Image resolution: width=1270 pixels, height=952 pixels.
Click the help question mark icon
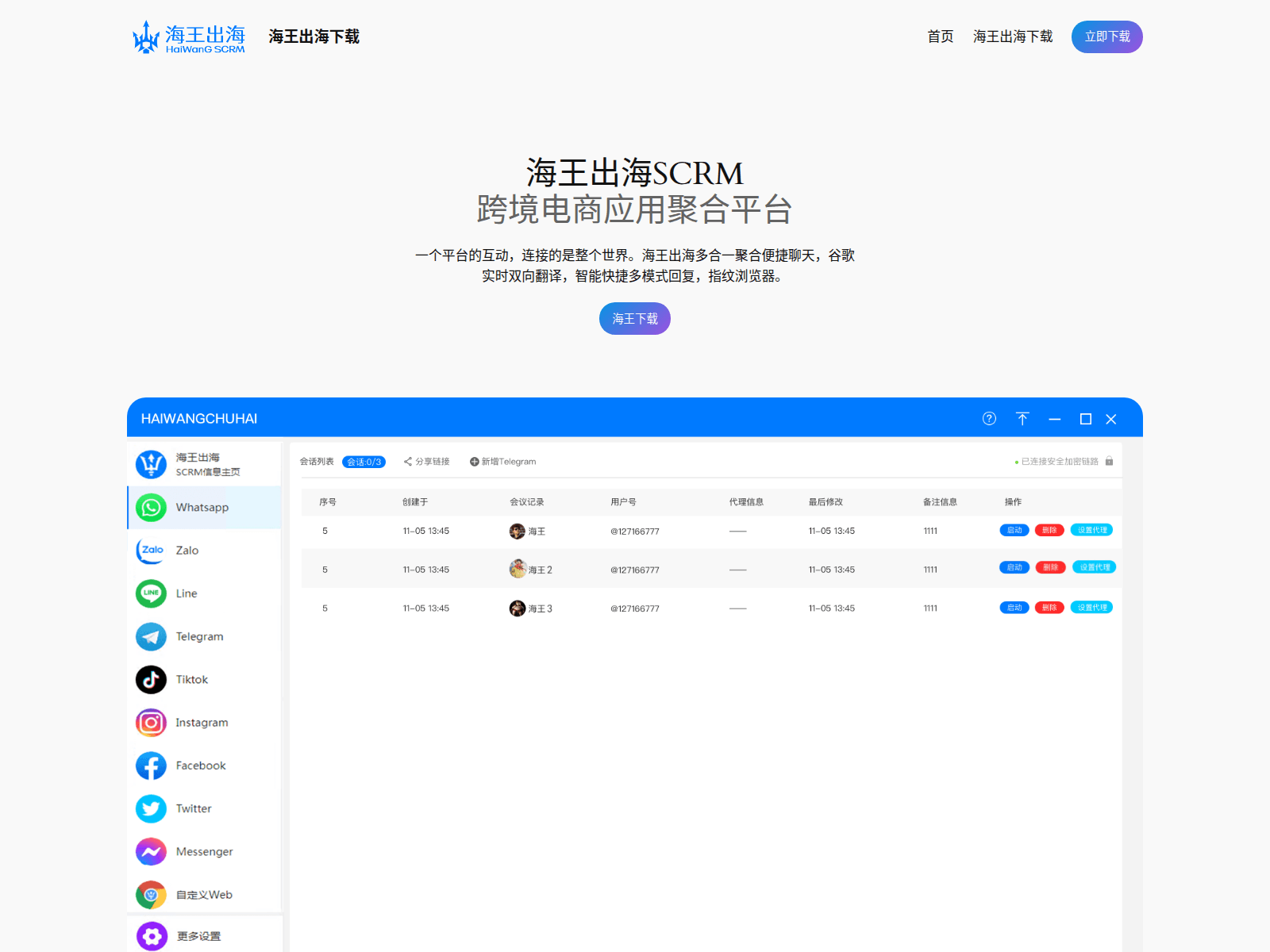989,419
